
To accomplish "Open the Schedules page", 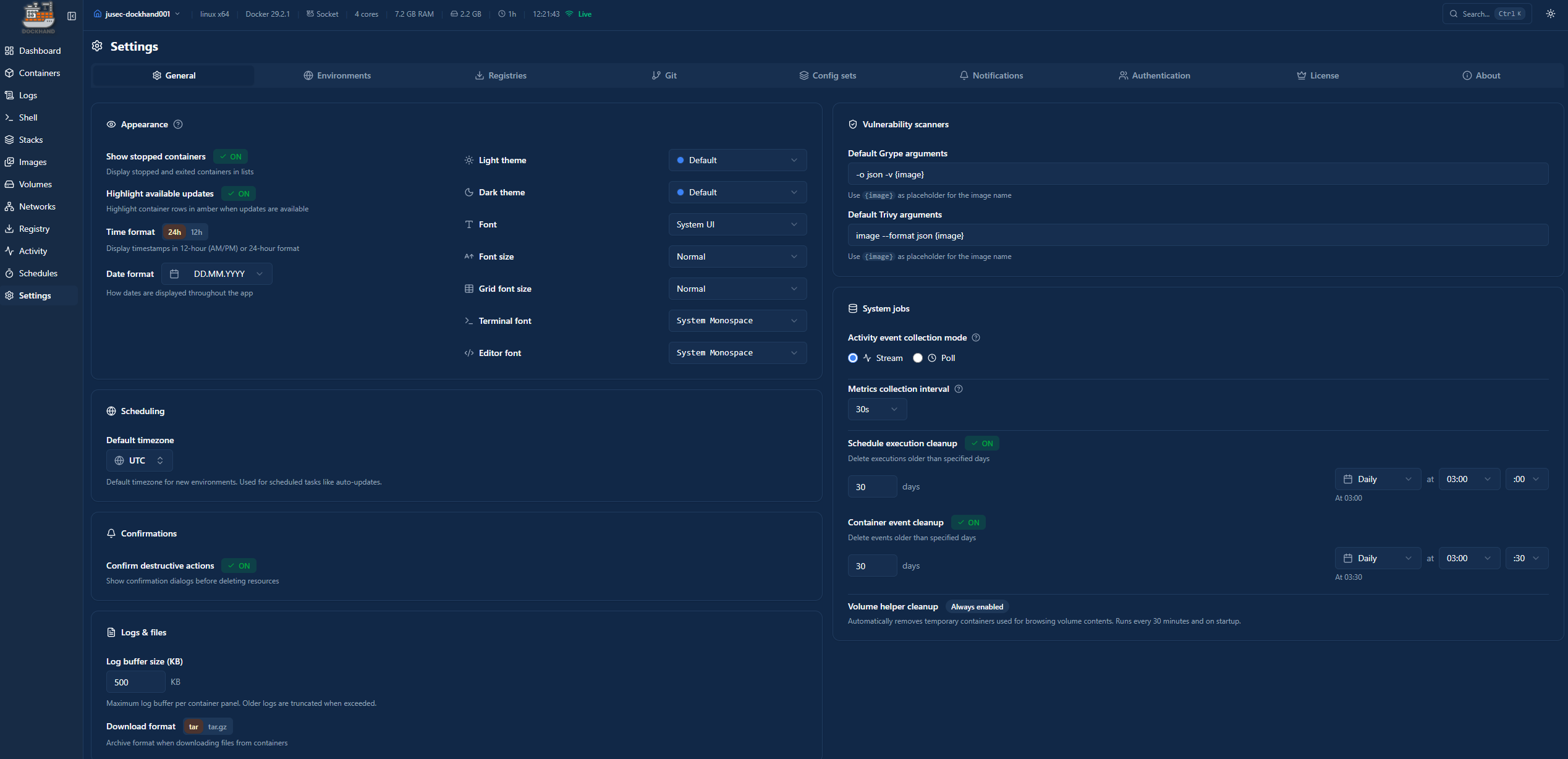I will (38, 273).
